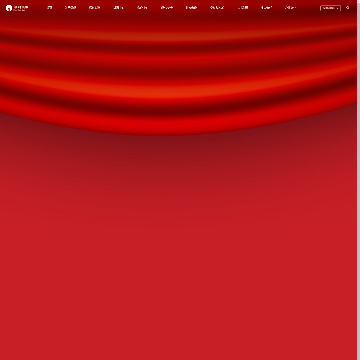Click the red curtain banner image
This screenshot has height=360, width=360.
(x=178, y=67)
